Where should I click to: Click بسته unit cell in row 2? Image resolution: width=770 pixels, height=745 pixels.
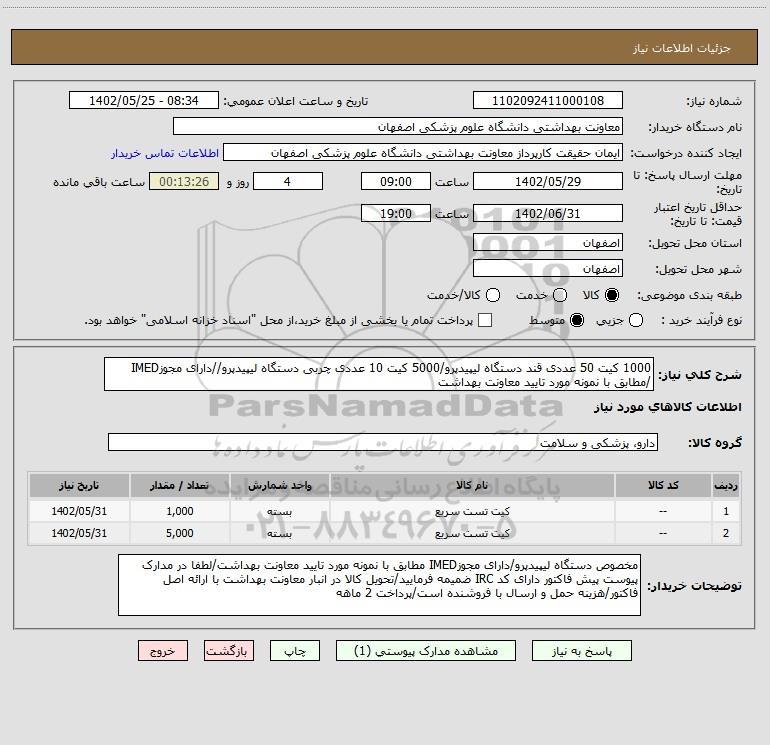coord(279,533)
